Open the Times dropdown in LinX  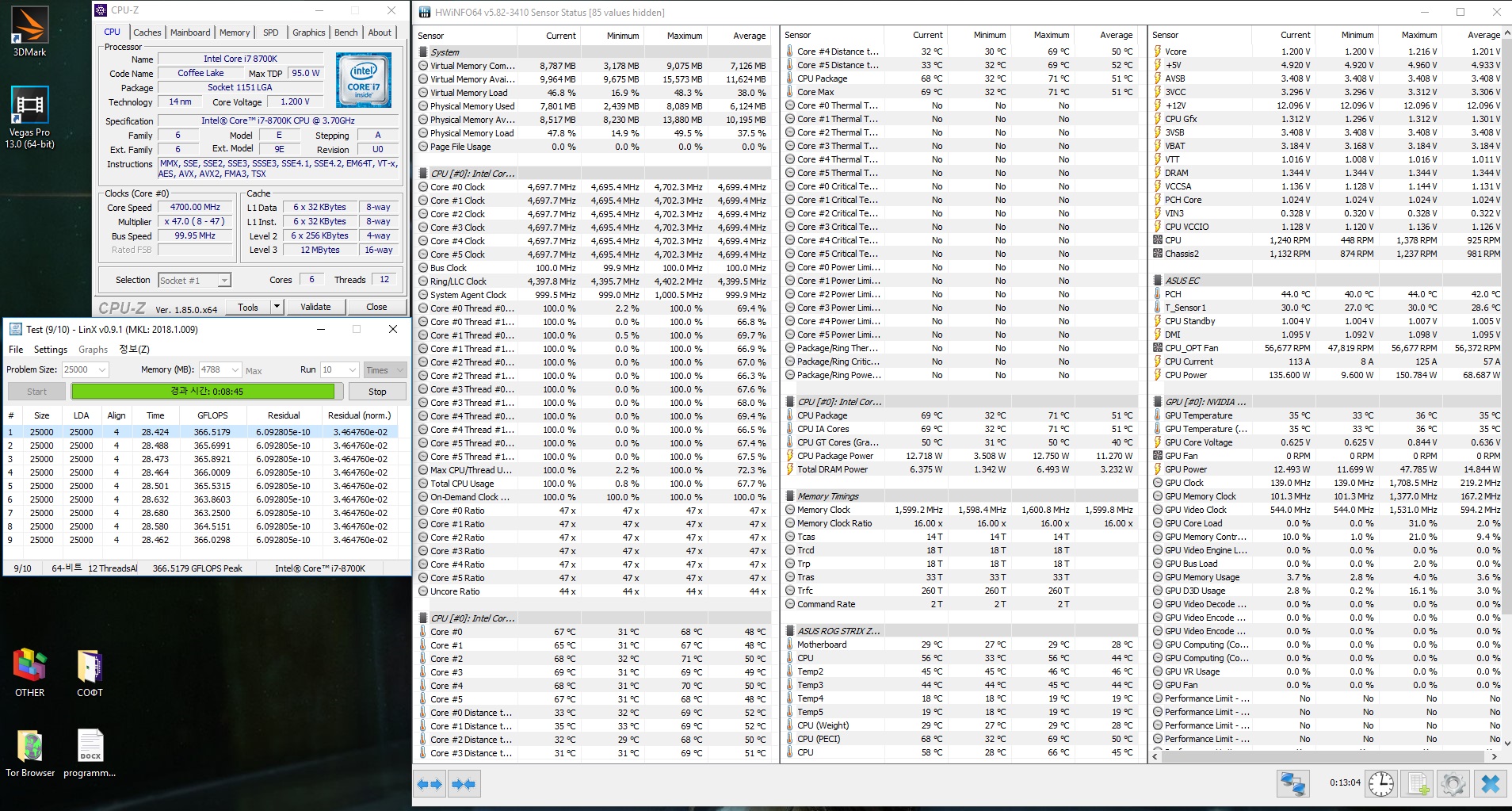pos(384,369)
